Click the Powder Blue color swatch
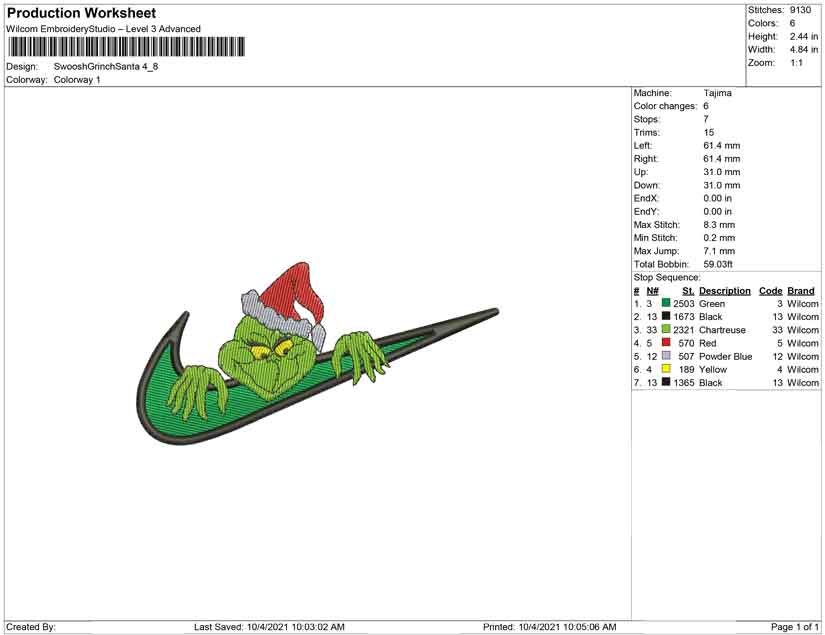 [x=666, y=355]
